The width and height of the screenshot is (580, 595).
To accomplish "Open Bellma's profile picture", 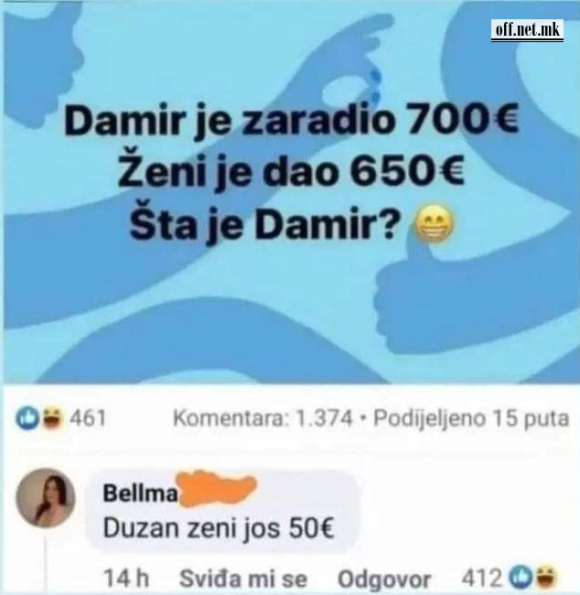I will [46, 498].
